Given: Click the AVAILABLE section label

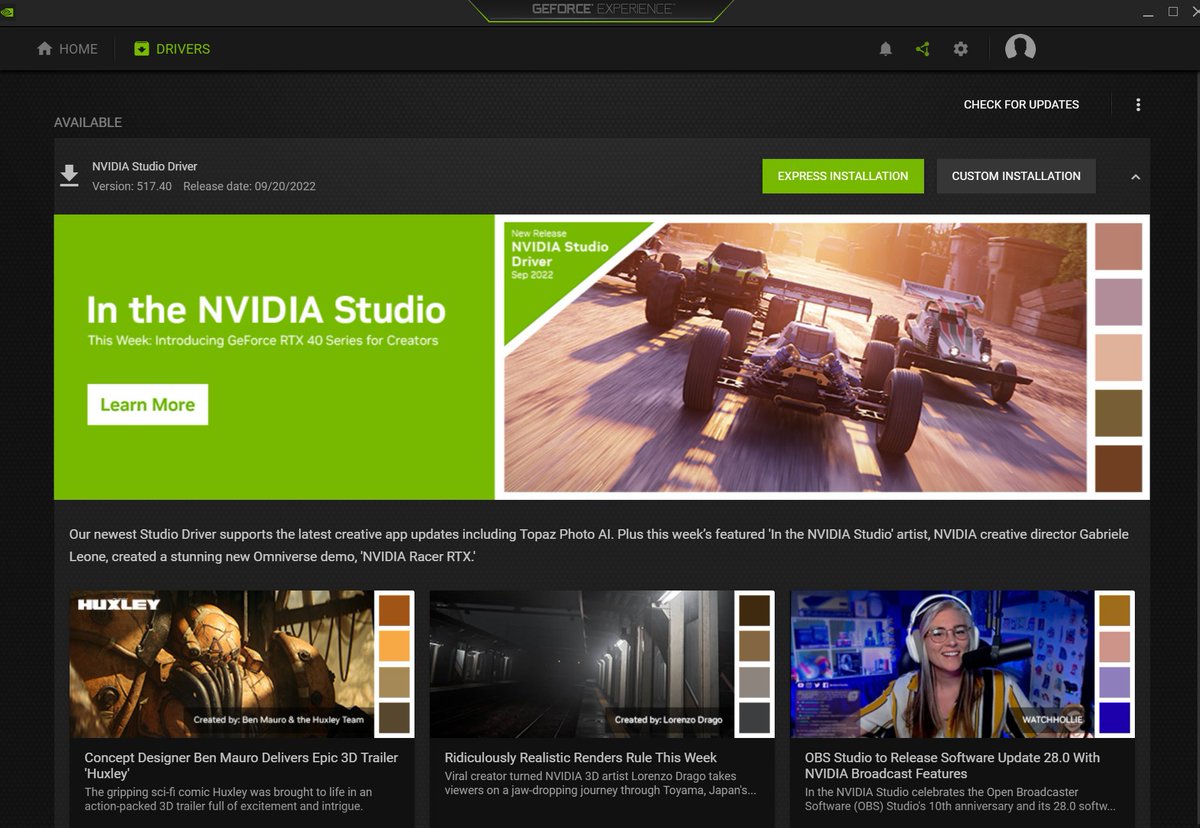Looking at the screenshot, I should pos(88,122).
